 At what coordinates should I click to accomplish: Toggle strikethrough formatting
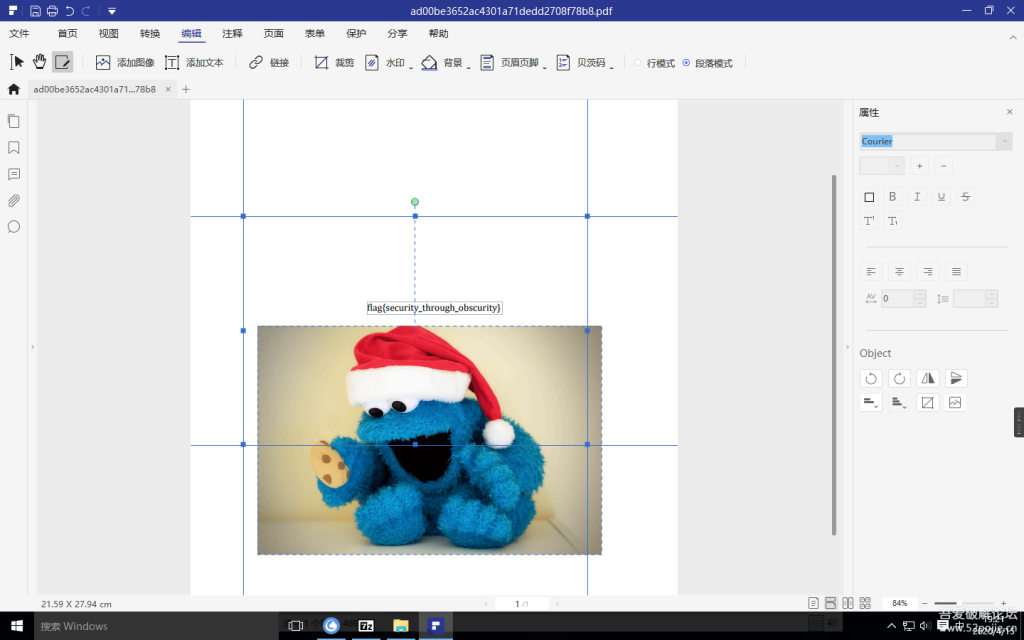click(965, 197)
